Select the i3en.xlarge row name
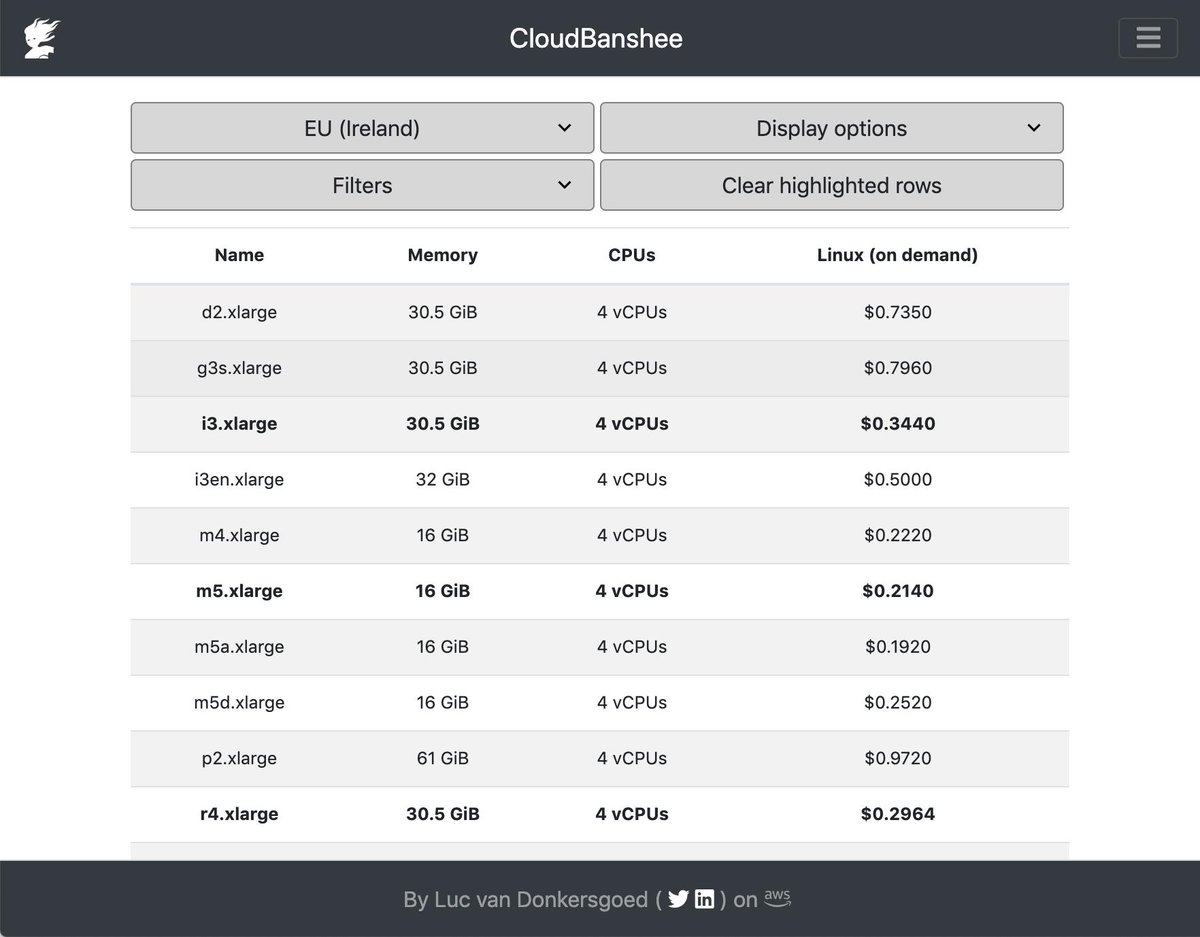Viewport: 1200px width, 937px height. coord(239,480)
